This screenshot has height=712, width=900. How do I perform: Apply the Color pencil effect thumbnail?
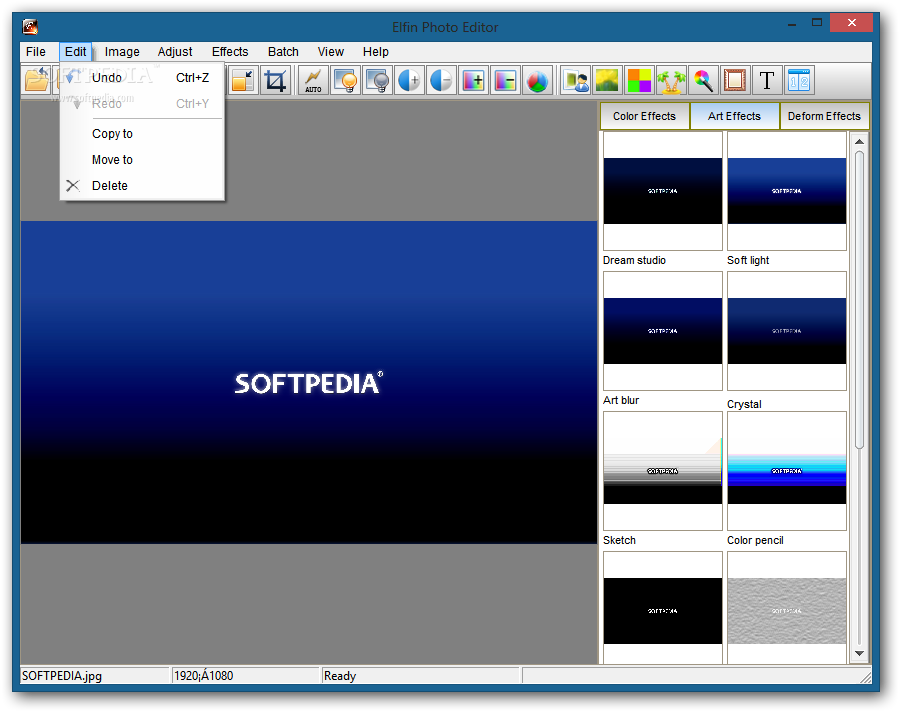coord(787,471)
